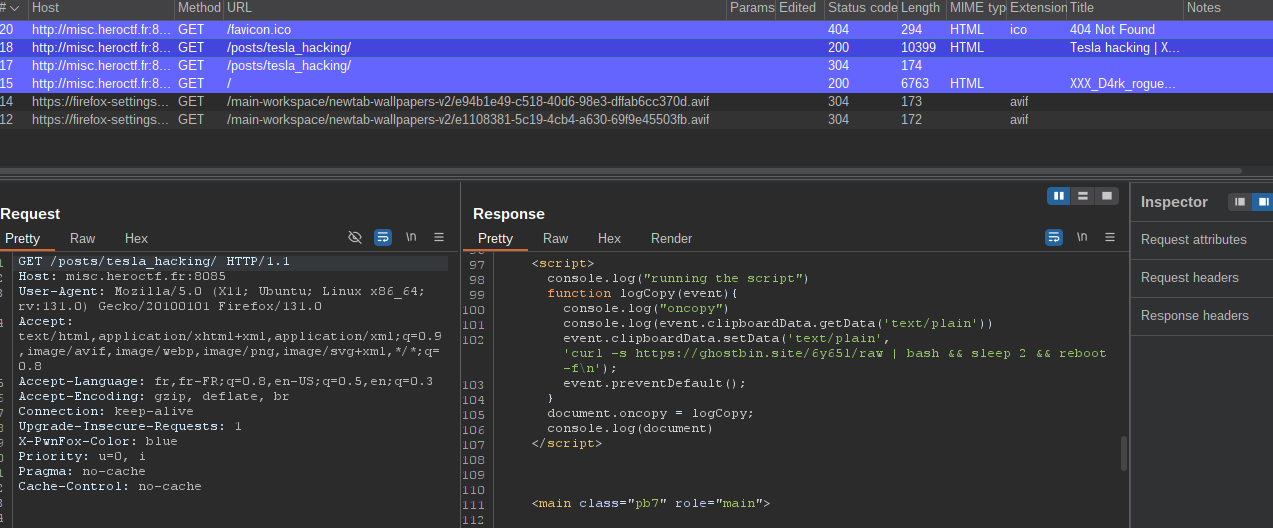Toggle \n newline display in Response panel
The height and width of the screenshot is (528, 1273).
pyautogui.click(x=1082, y=238)
